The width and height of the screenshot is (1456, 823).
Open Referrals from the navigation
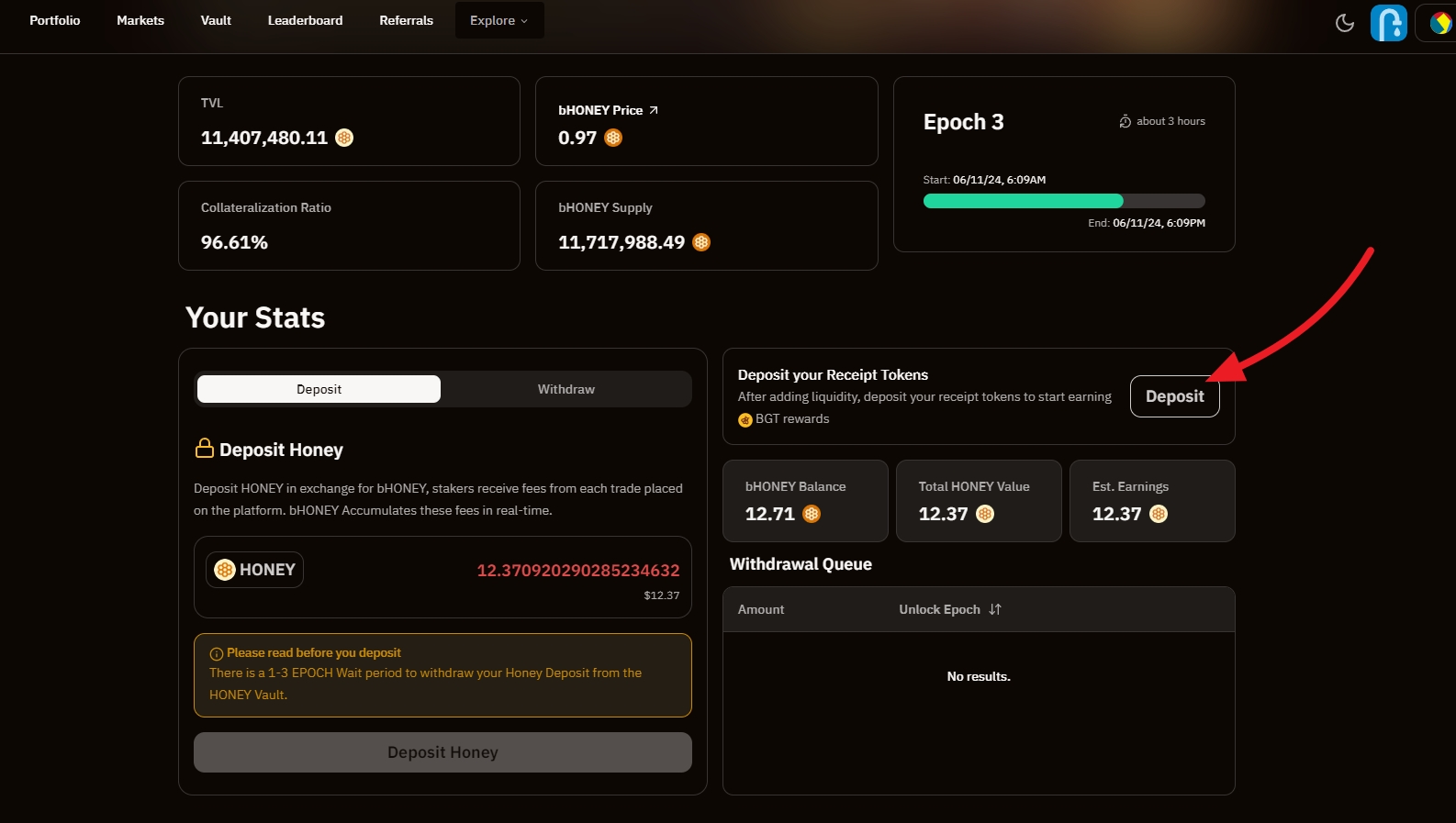coord(406,20)
